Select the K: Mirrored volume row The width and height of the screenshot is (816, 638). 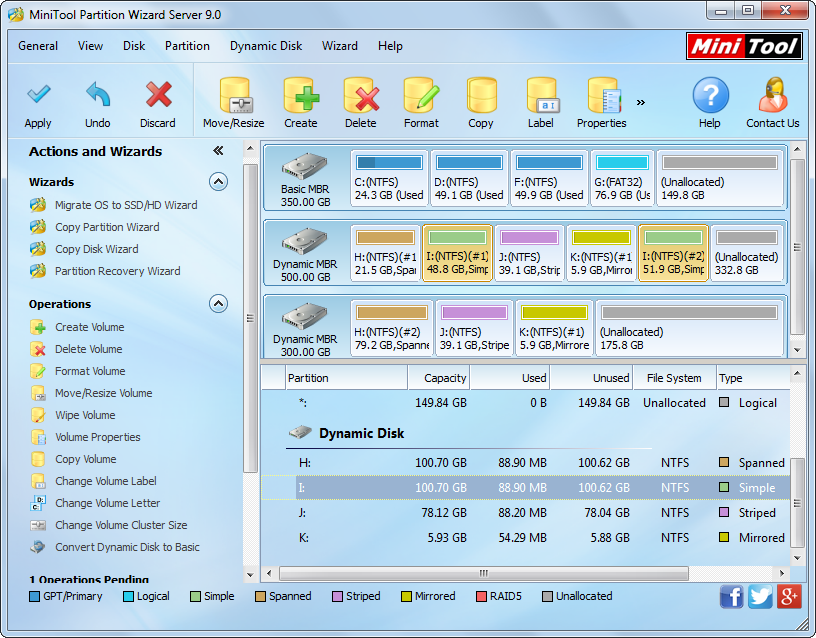point(526,538)
